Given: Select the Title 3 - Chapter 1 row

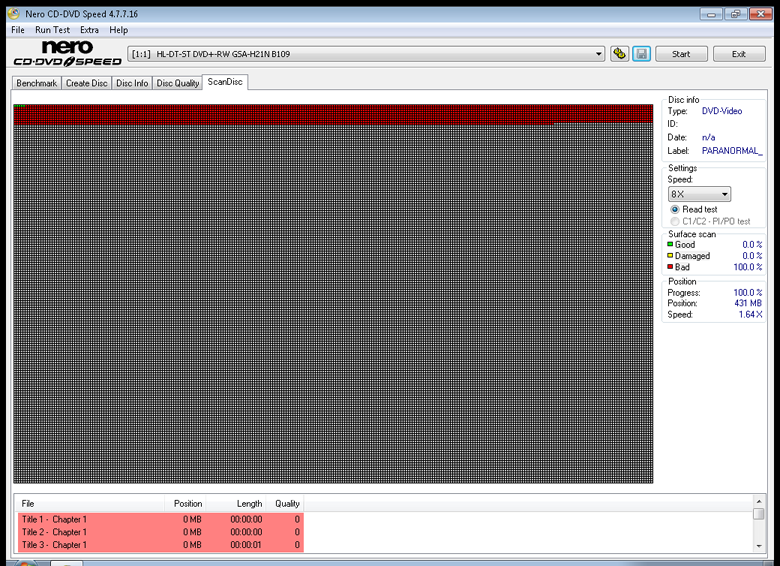Looking at the screenshot, I should pyautogui.click(x=161, y=545).
